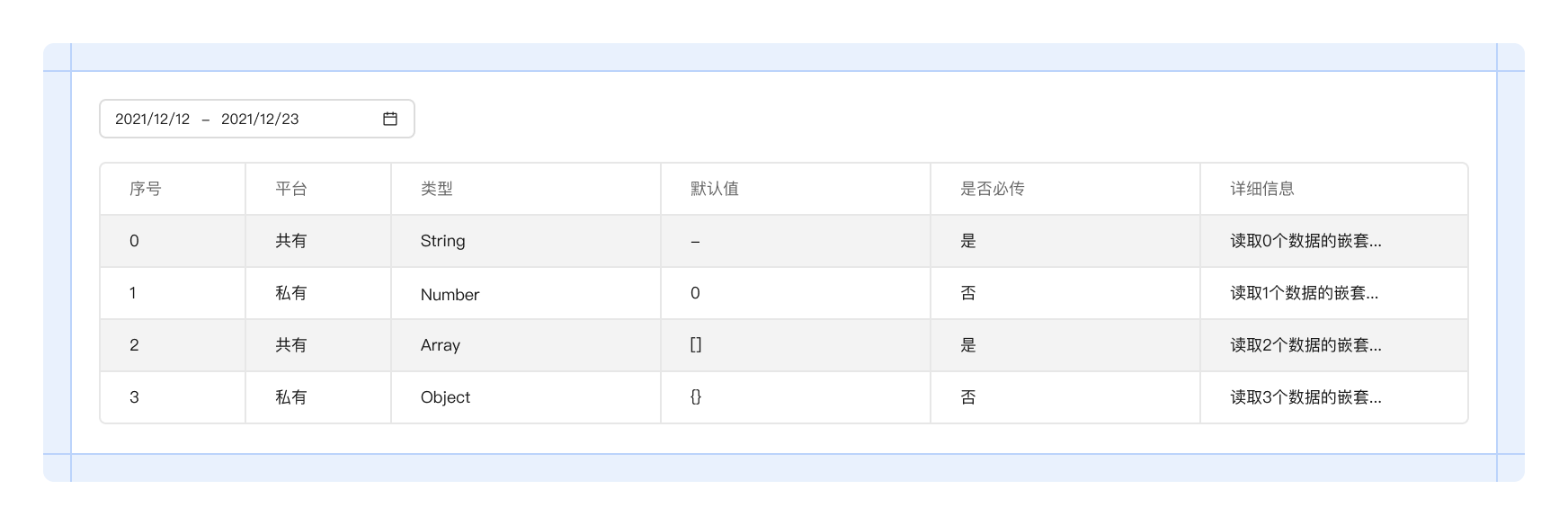Viewport: 1568px width, 525px height.
Task: Click the 是否必传 column header
Action: (x=993, y=189)
